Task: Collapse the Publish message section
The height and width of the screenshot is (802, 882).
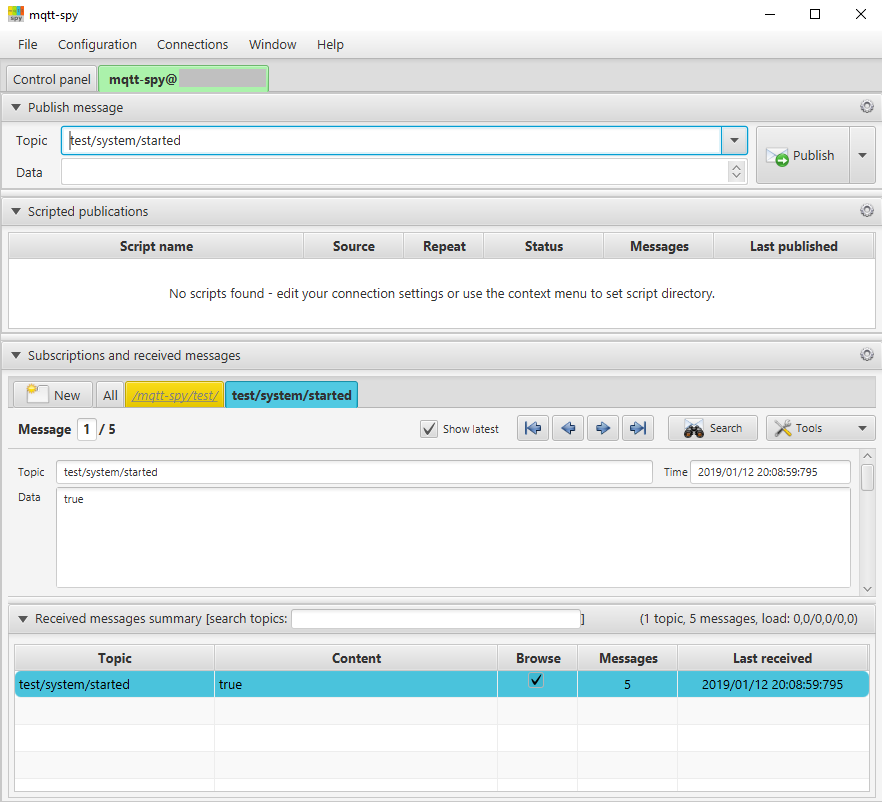Action: (x=16, y=107)
